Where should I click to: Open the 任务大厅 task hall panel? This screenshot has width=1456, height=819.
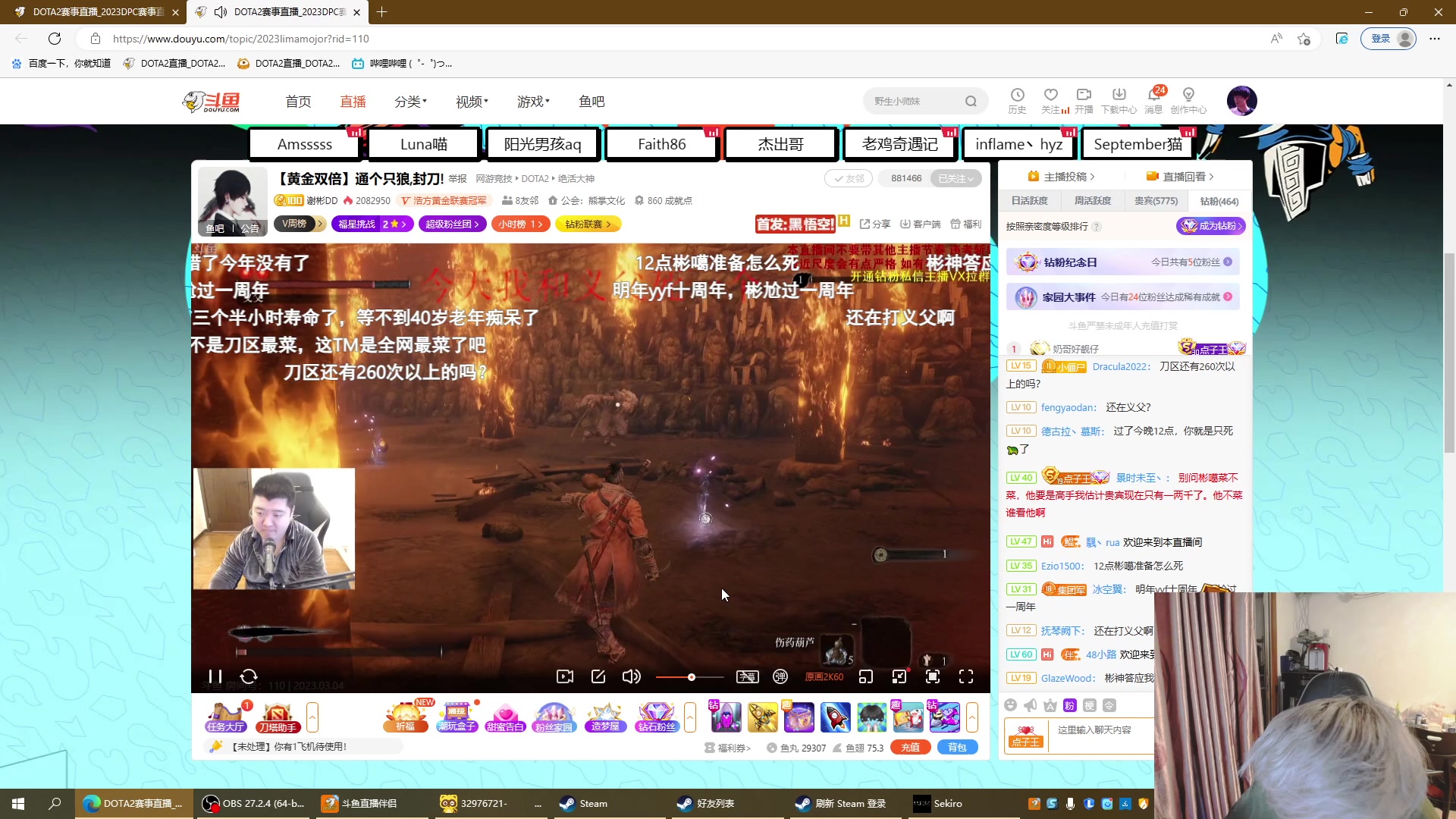point(224,717)
